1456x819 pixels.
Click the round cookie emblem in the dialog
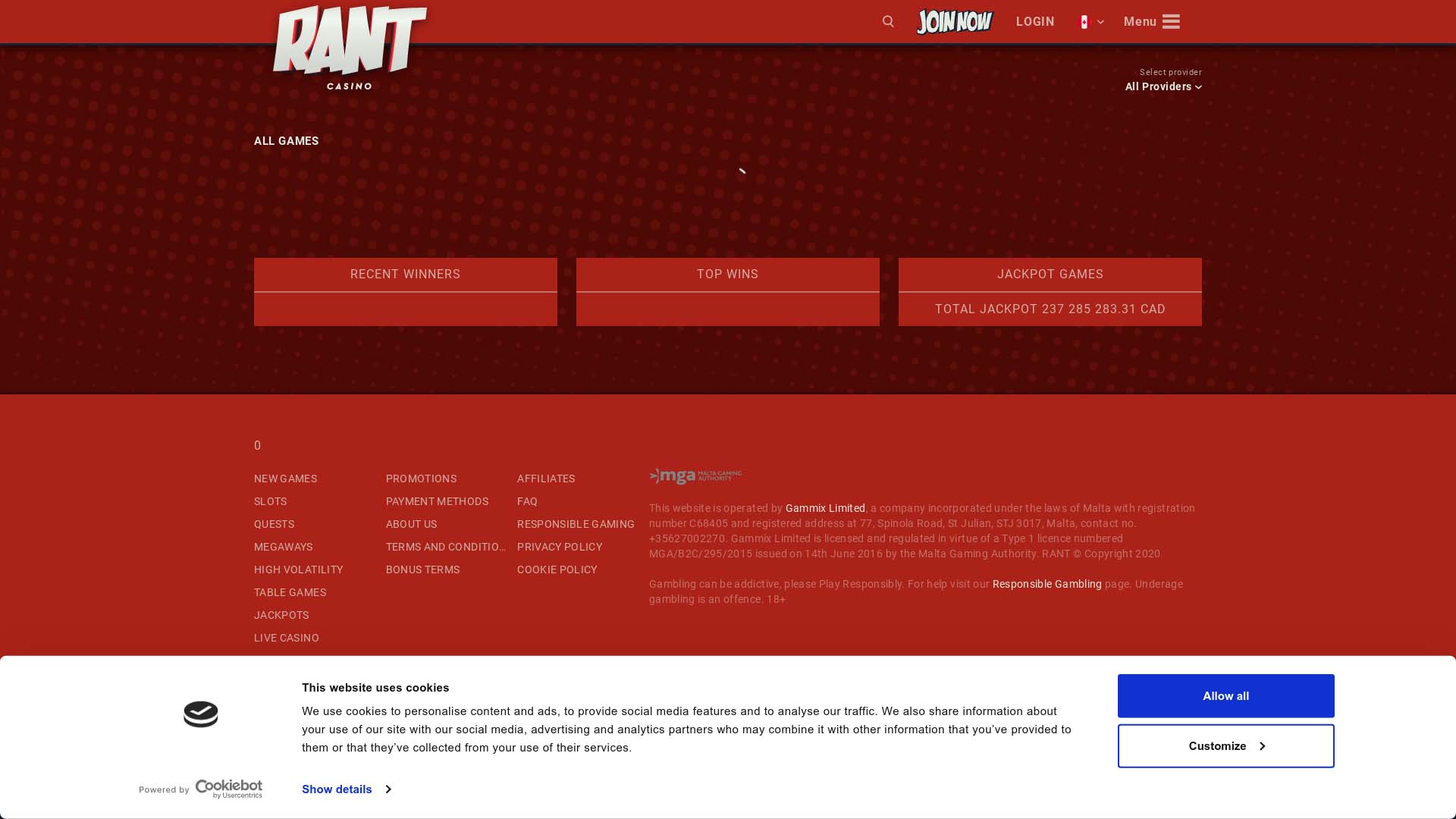point(199,714)
